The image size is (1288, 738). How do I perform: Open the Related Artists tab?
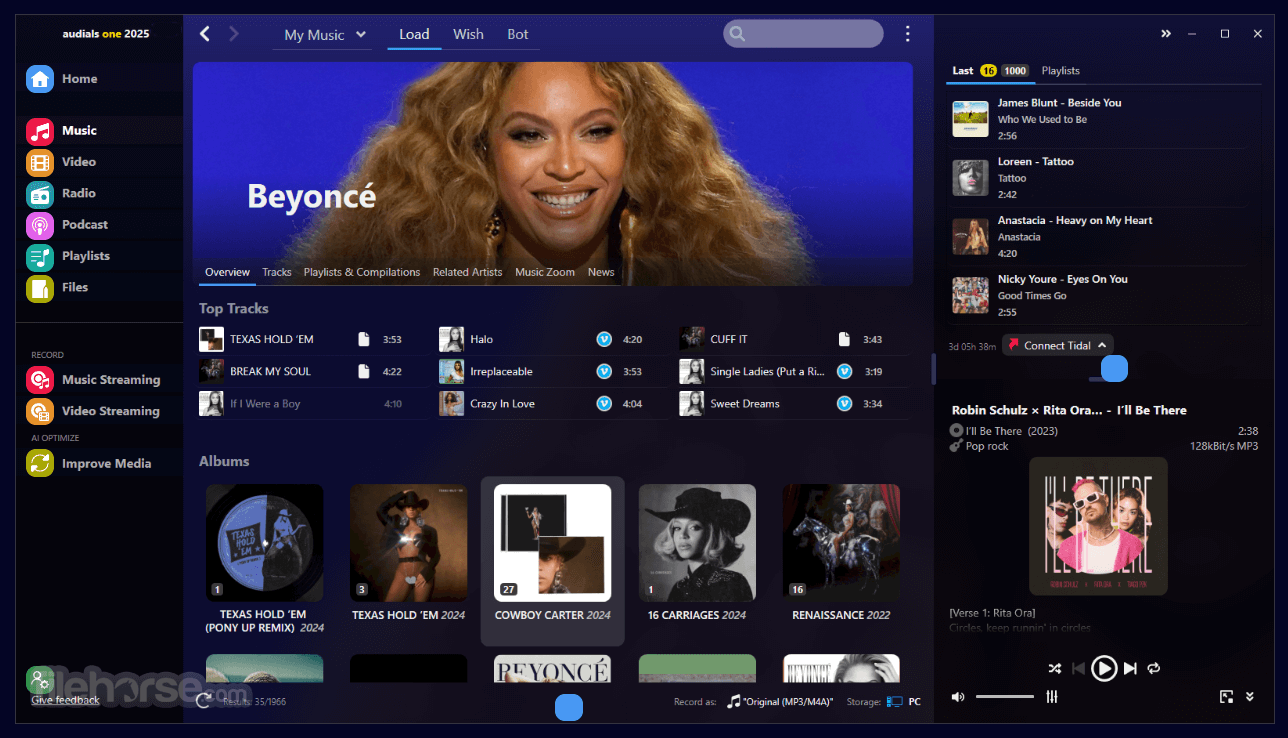(468, 272)
